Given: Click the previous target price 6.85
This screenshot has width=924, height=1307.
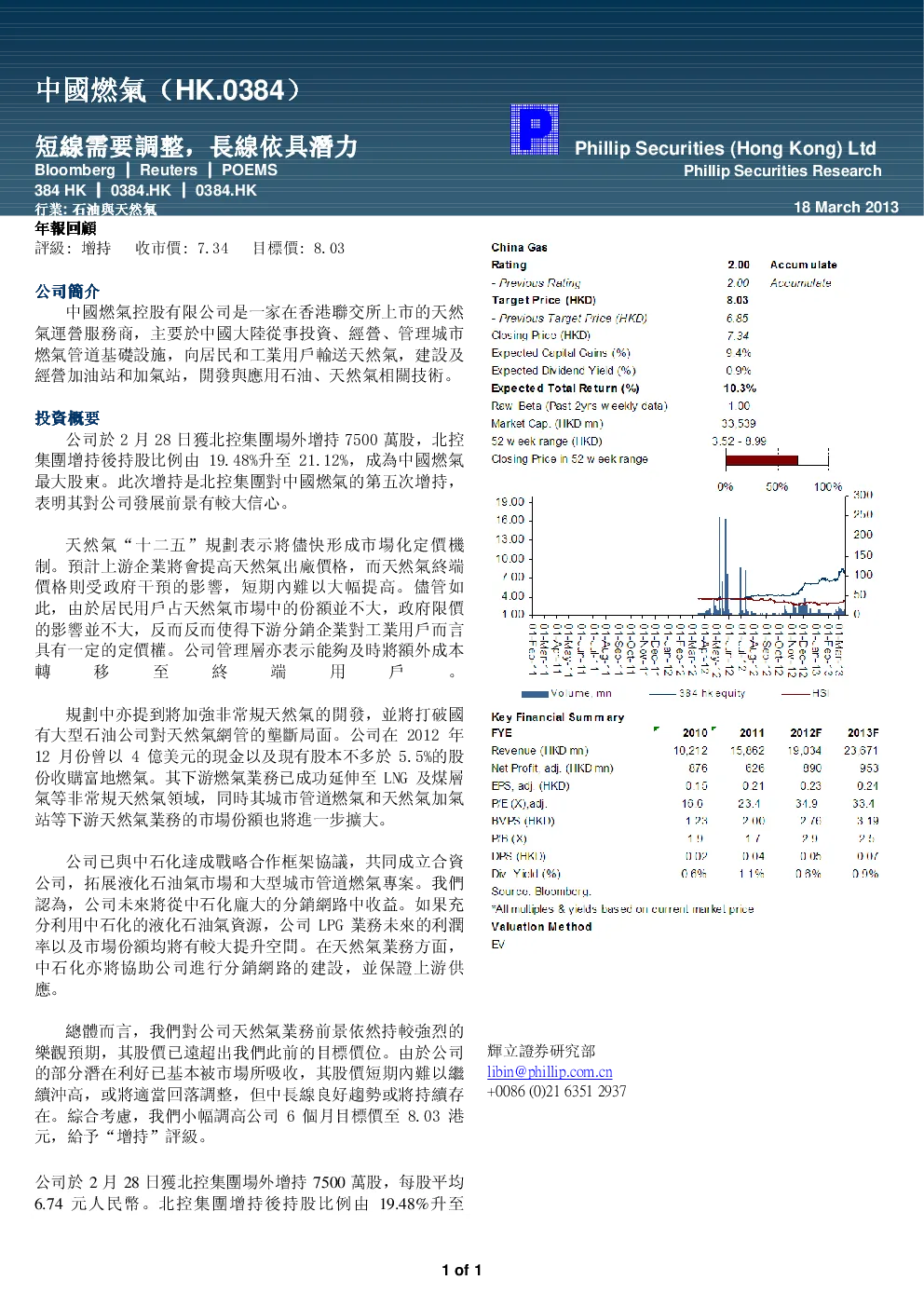Looking at the screenshot, I should point(738,318).
